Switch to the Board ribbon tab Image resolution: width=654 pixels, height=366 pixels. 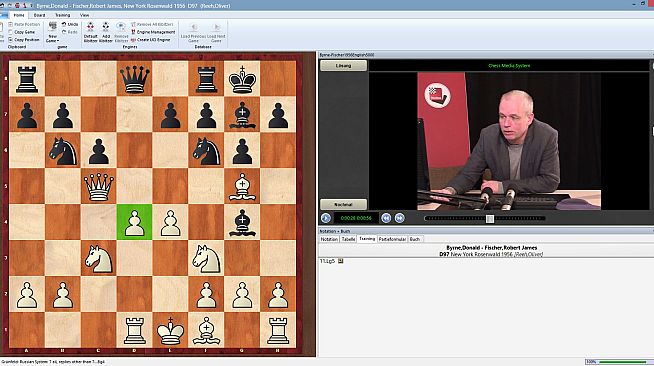(x=40, y=15)
